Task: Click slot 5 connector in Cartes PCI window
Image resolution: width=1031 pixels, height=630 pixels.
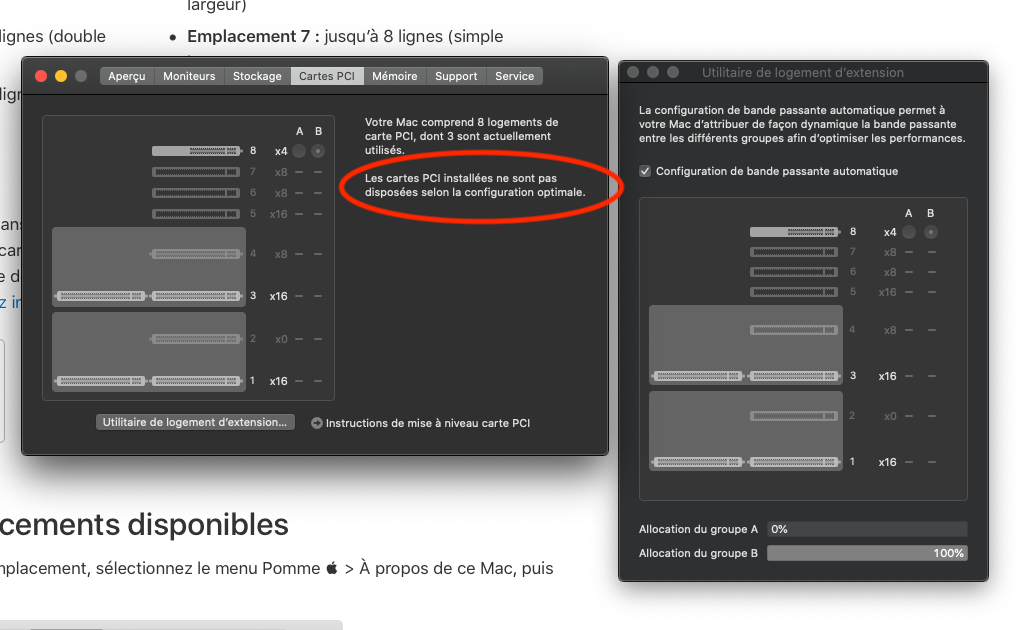Action: point(196,214)
